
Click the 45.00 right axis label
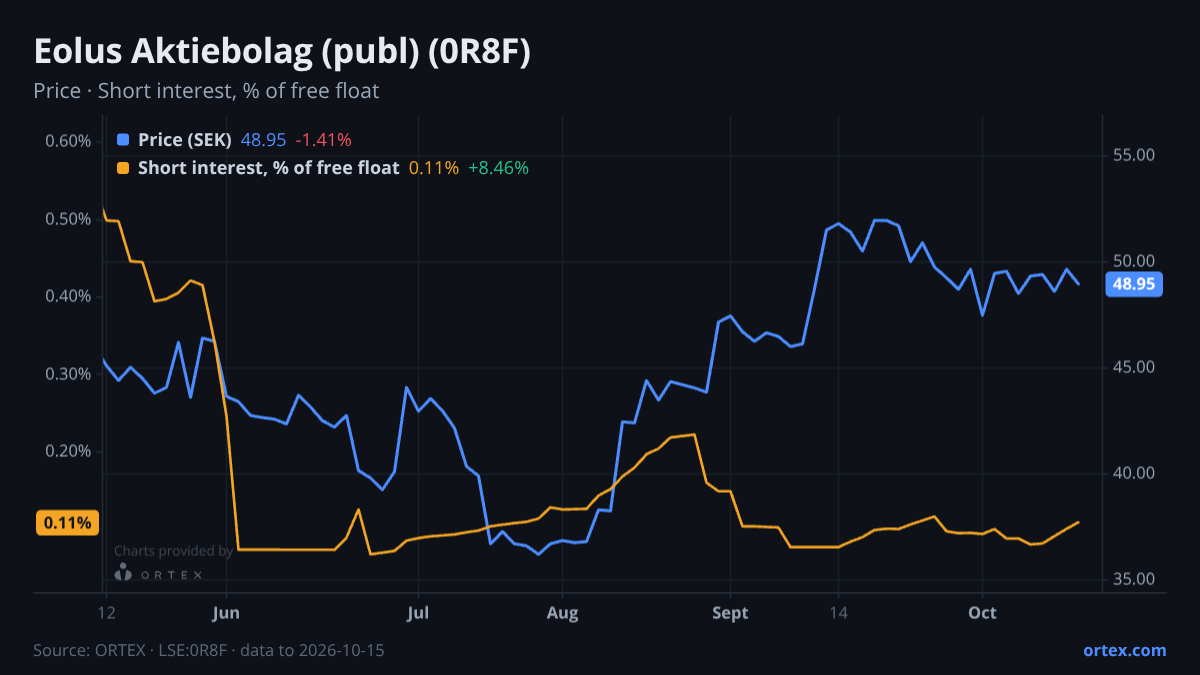[x=1133, y=367]
